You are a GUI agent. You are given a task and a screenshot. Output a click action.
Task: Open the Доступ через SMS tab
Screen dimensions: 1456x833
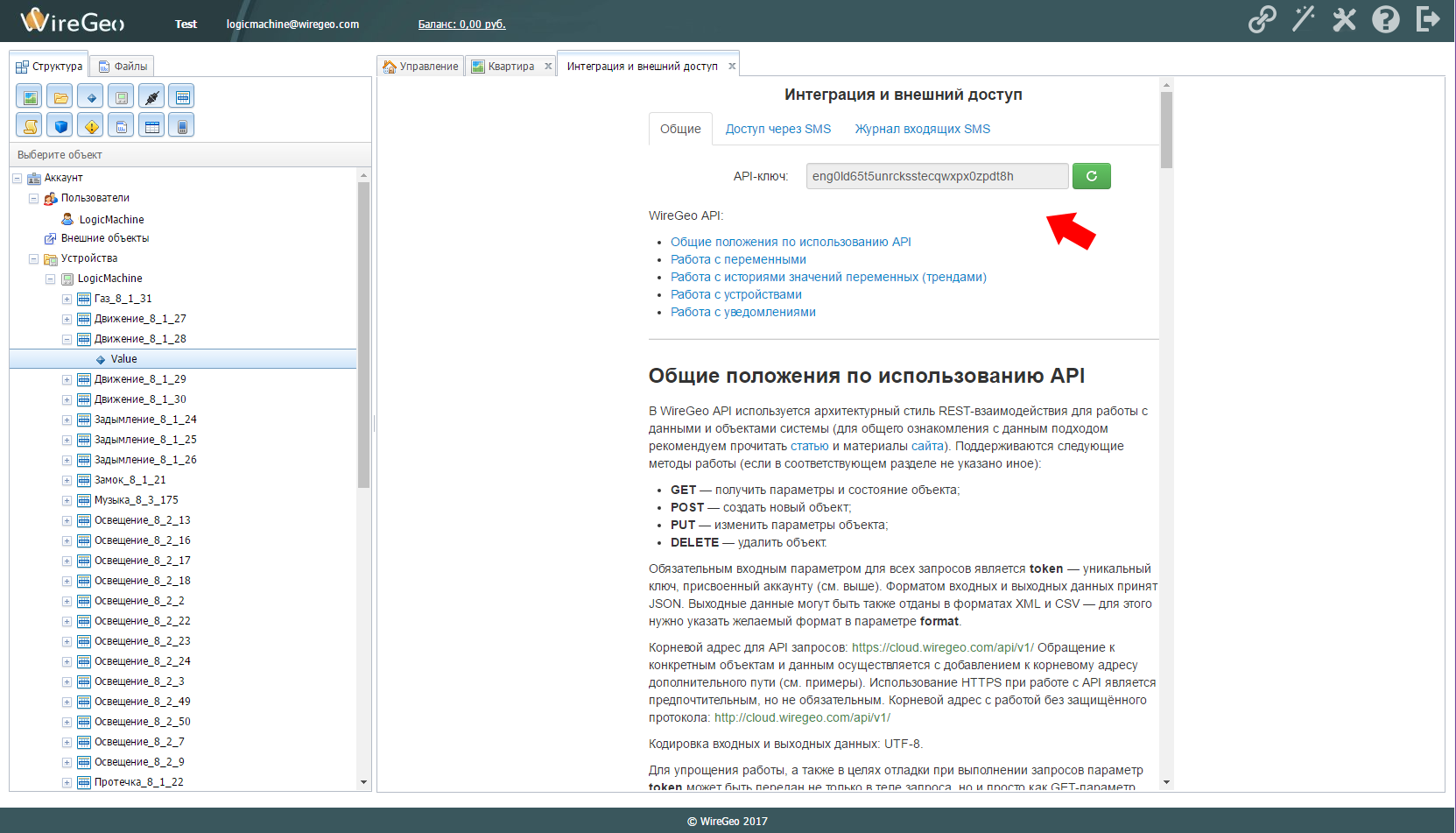778,129
